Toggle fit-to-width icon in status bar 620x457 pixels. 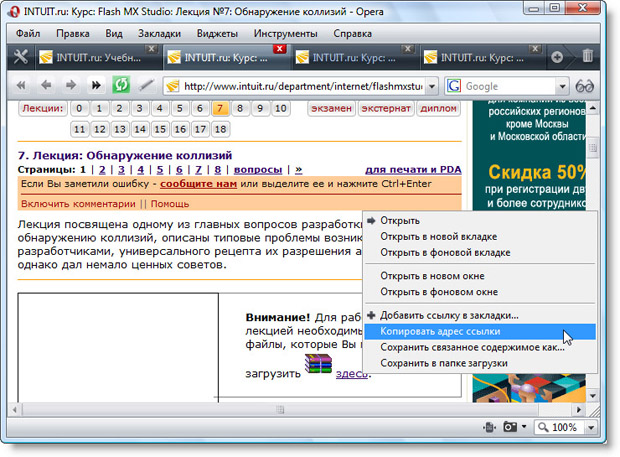(x=490, y=427)
